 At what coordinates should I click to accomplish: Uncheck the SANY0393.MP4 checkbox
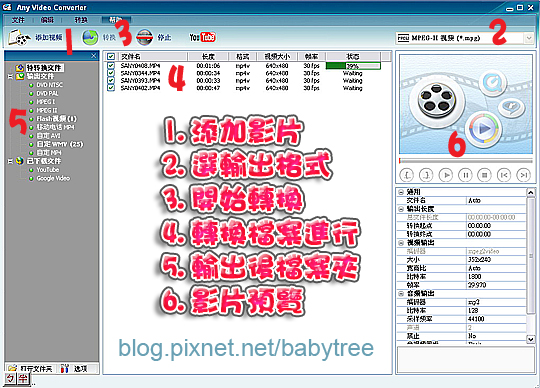pos(111,80)
